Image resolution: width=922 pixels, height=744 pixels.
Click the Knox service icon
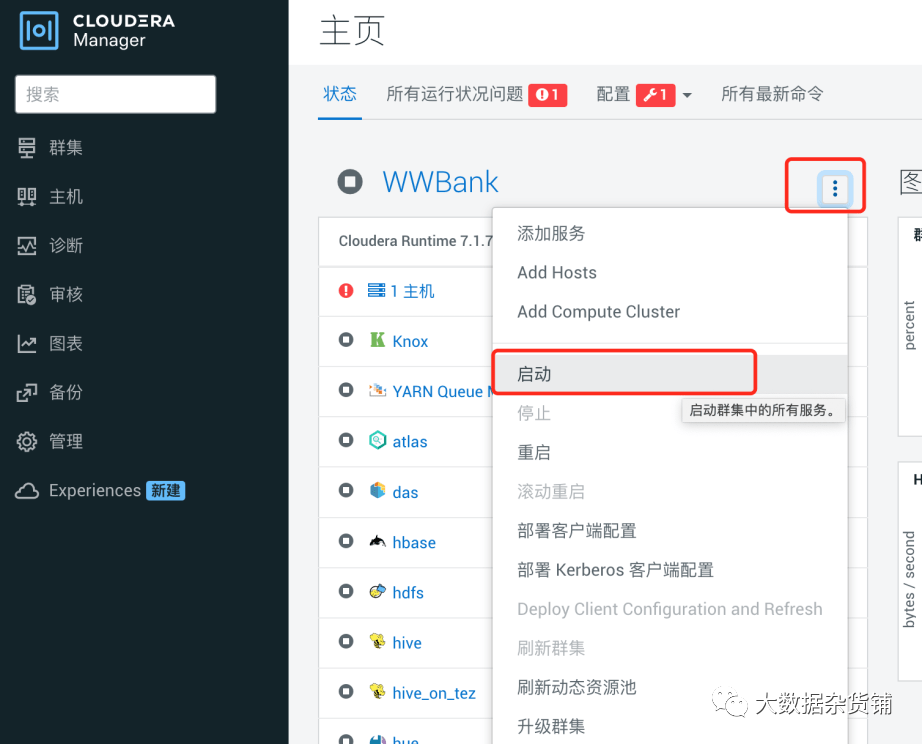378,340
